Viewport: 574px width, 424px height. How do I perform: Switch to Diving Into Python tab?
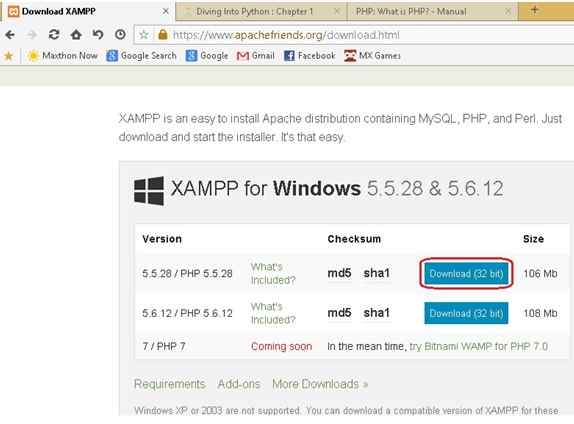pyautogui.click(x=260, y=12)
